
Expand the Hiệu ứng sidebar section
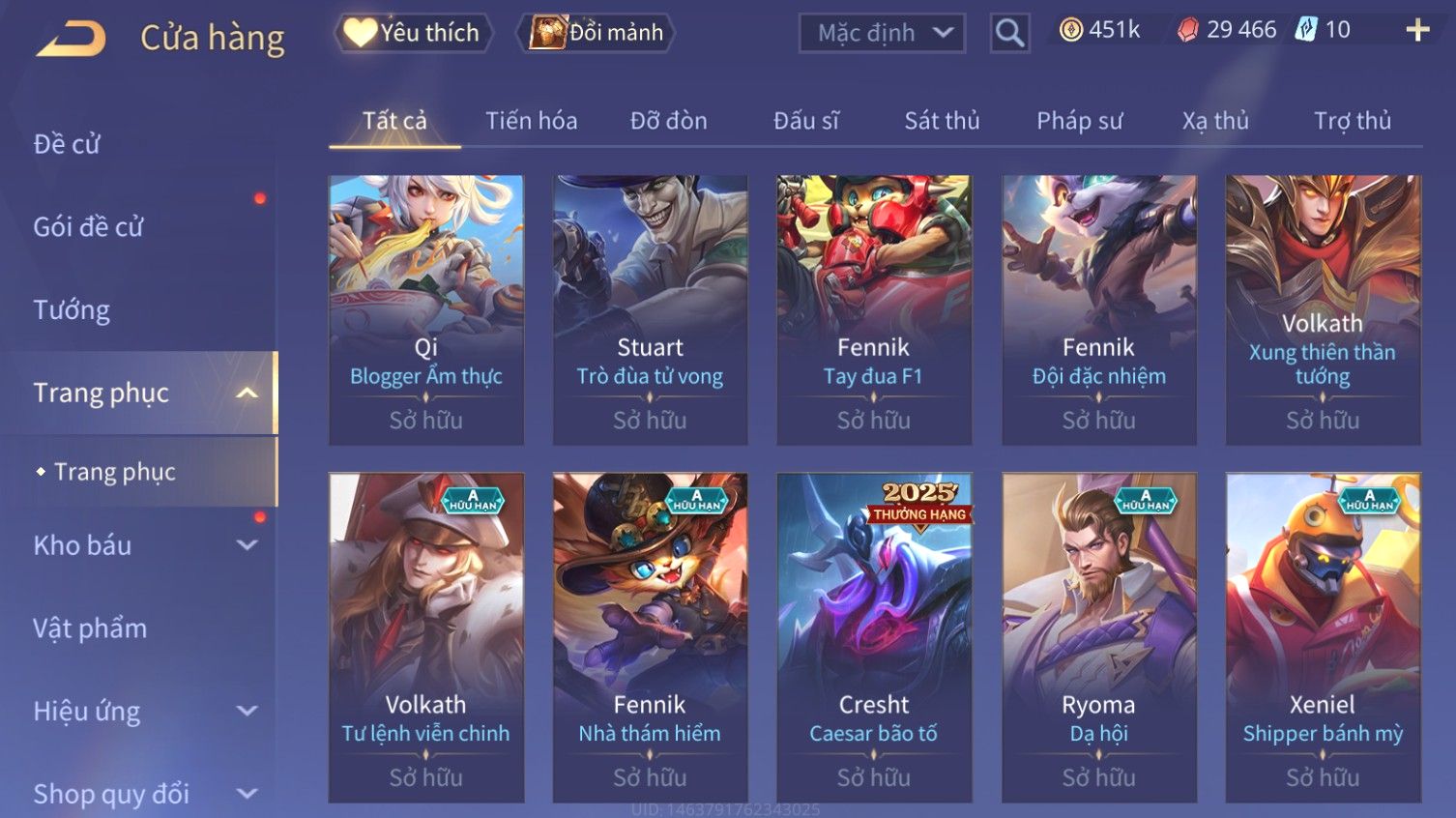247,712
